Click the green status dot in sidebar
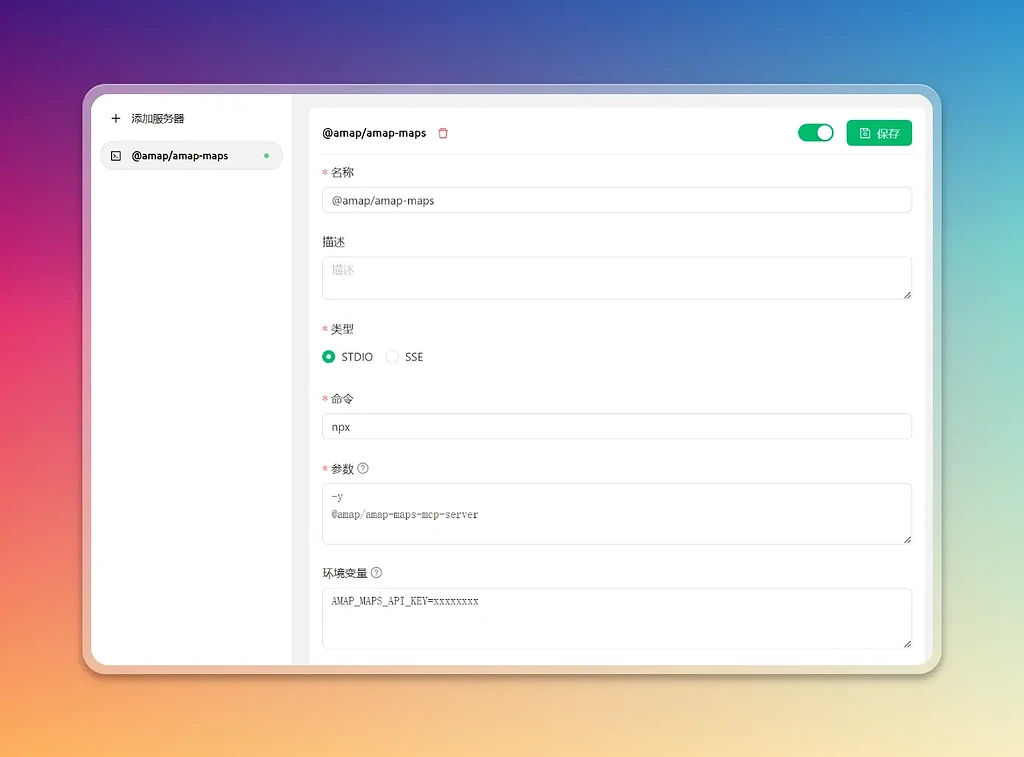 tap(266, 155)
